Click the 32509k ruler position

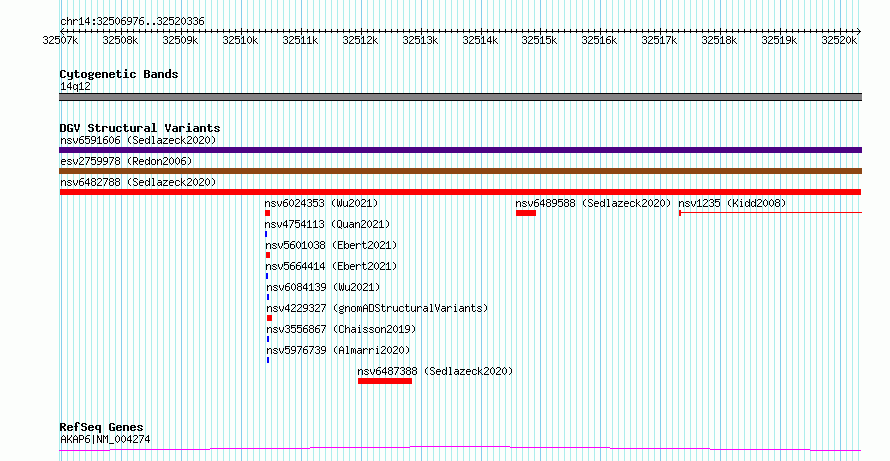click(x=180, y=40)
